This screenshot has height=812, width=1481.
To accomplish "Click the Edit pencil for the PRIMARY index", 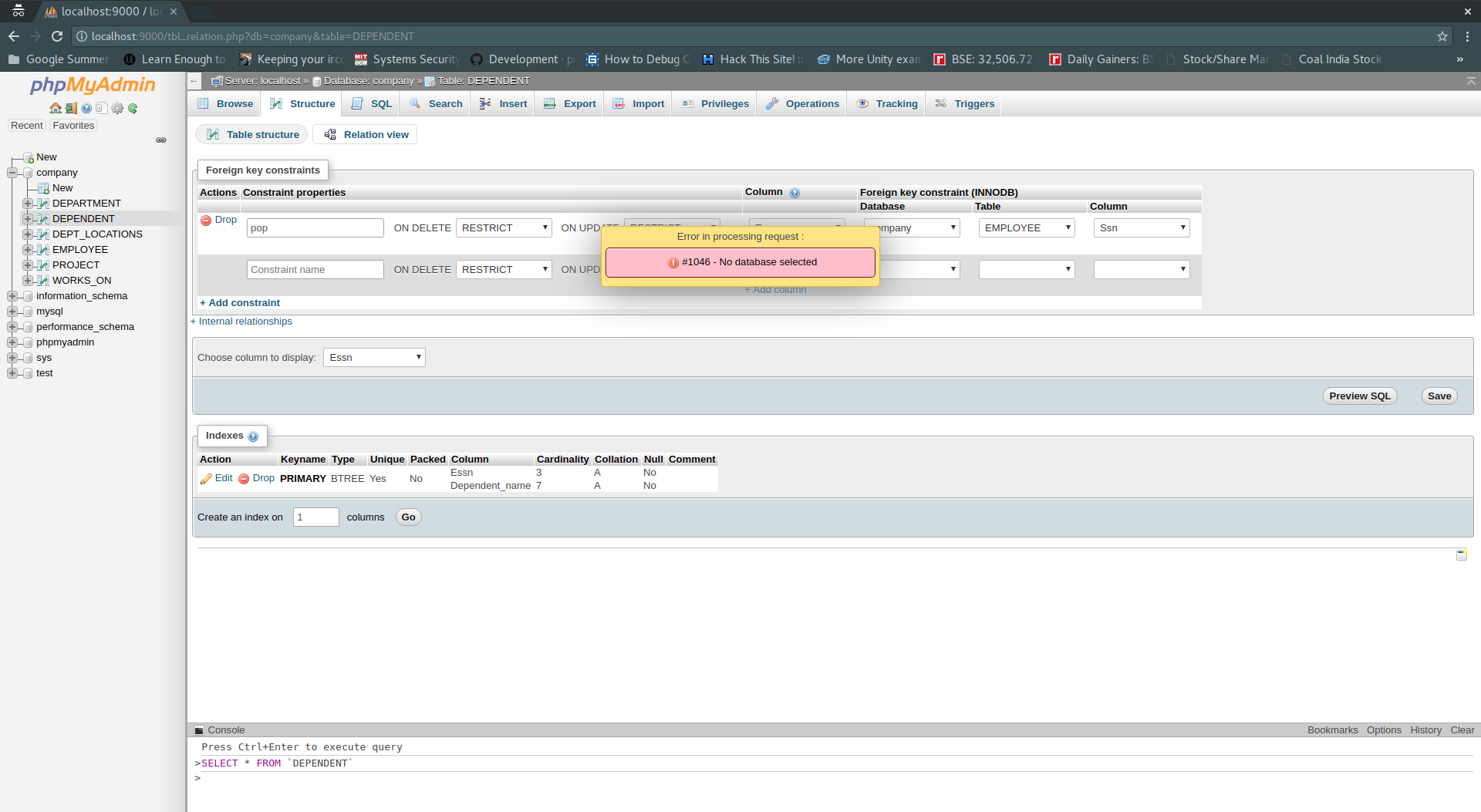I will (x=207, y=478).
